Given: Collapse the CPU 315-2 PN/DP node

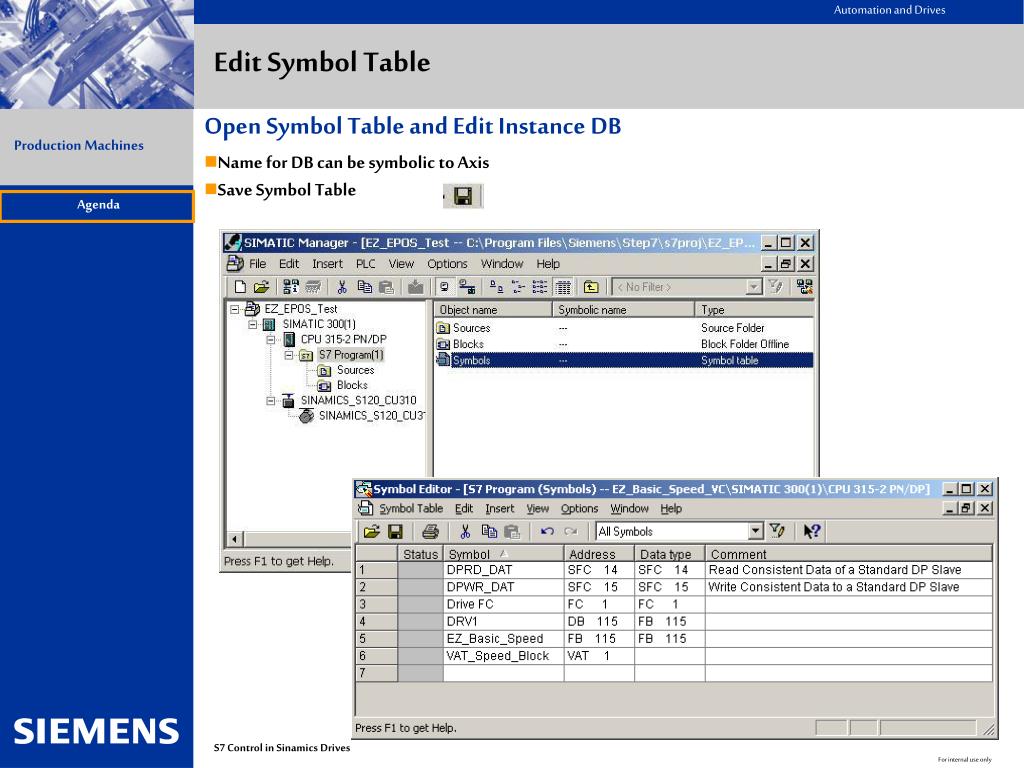Looking at the screenshot, I should 271,340.
